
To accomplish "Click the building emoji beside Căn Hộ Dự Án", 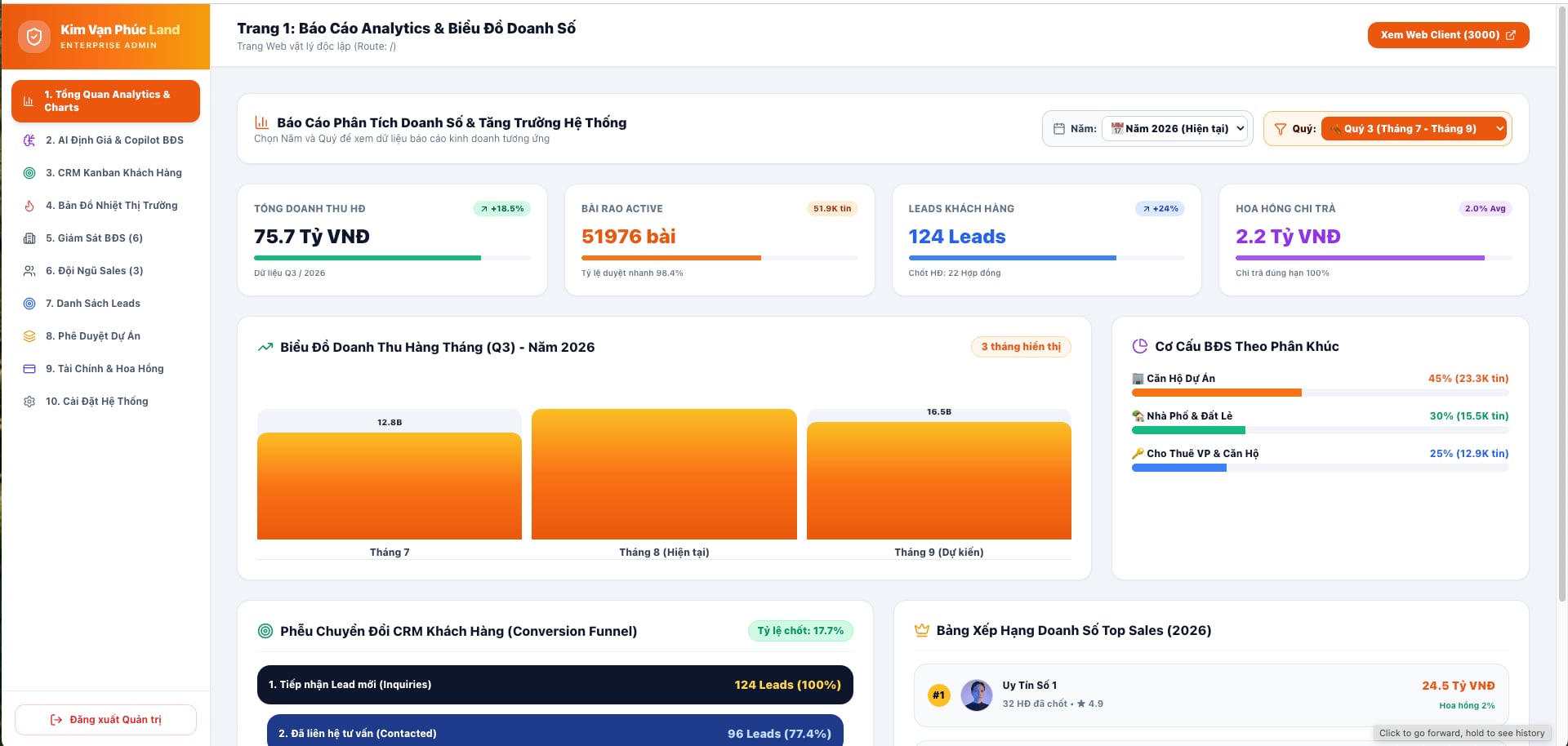I will coord(1138,379).
